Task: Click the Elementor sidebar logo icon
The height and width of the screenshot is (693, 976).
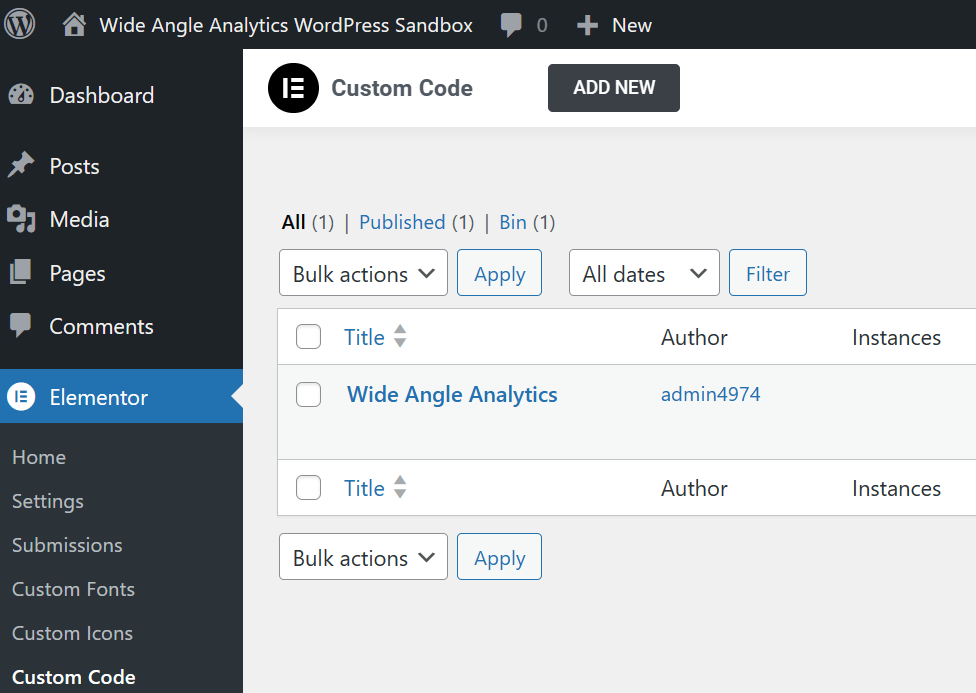Action: (21, 397)
